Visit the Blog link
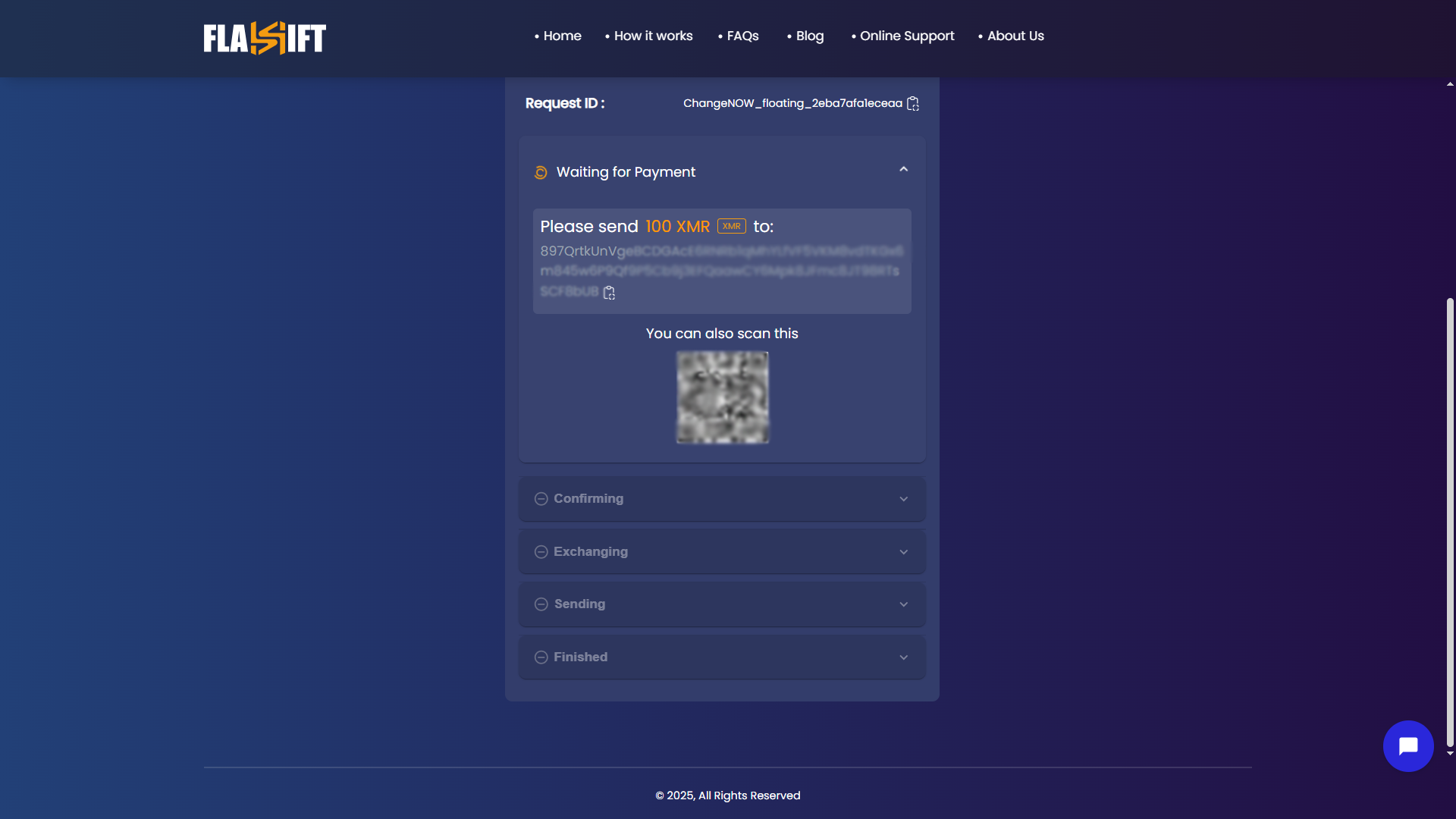The height and width of the screenshot is (819, 1456). coord(809,36)
